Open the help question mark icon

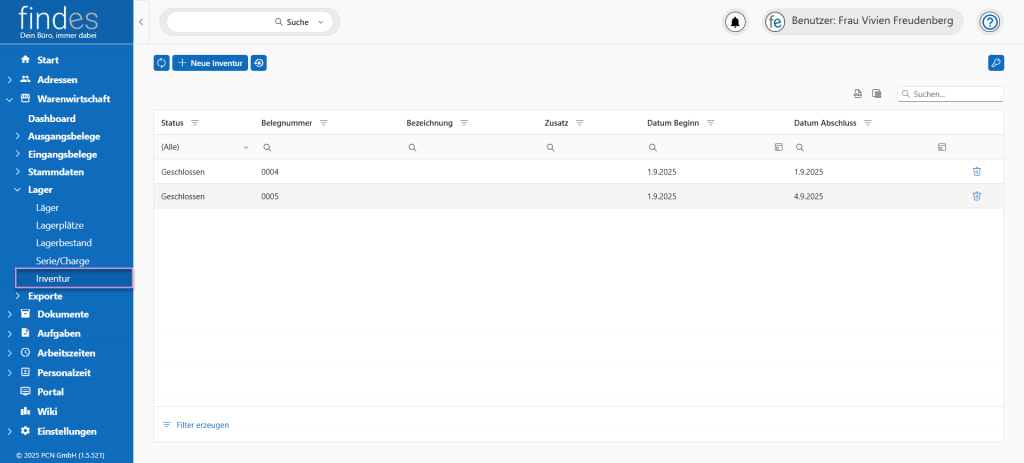click(x=989, y=22)
